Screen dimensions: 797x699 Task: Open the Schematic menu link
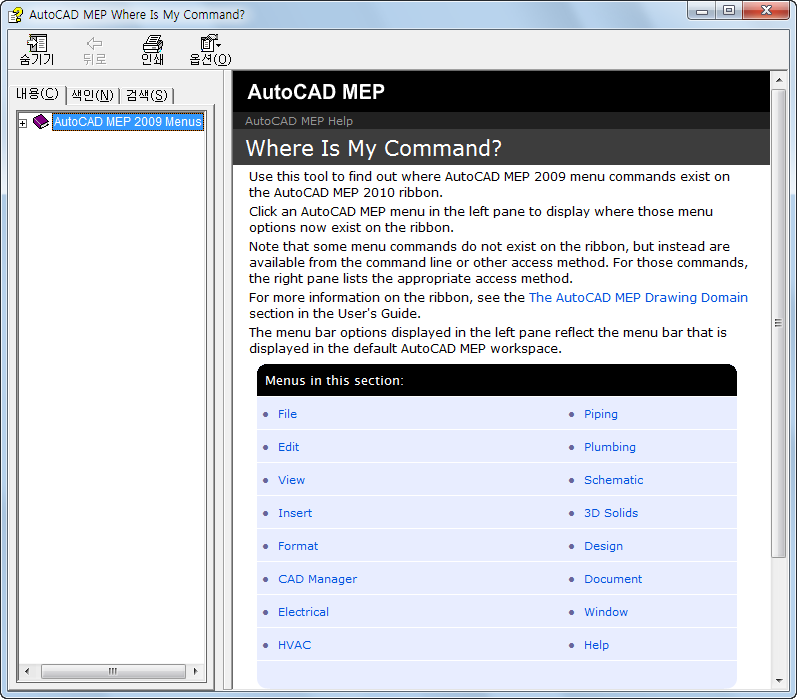[x=614, y=480]
